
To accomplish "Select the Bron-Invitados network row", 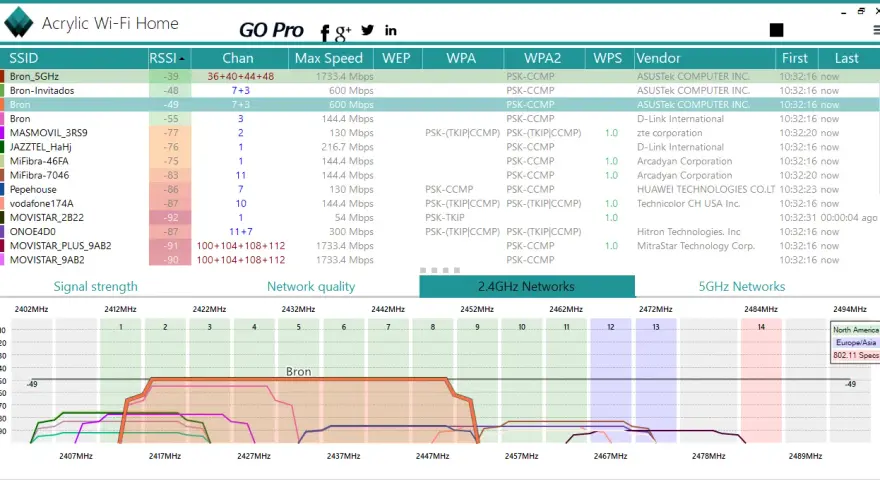I will [440, 90].
